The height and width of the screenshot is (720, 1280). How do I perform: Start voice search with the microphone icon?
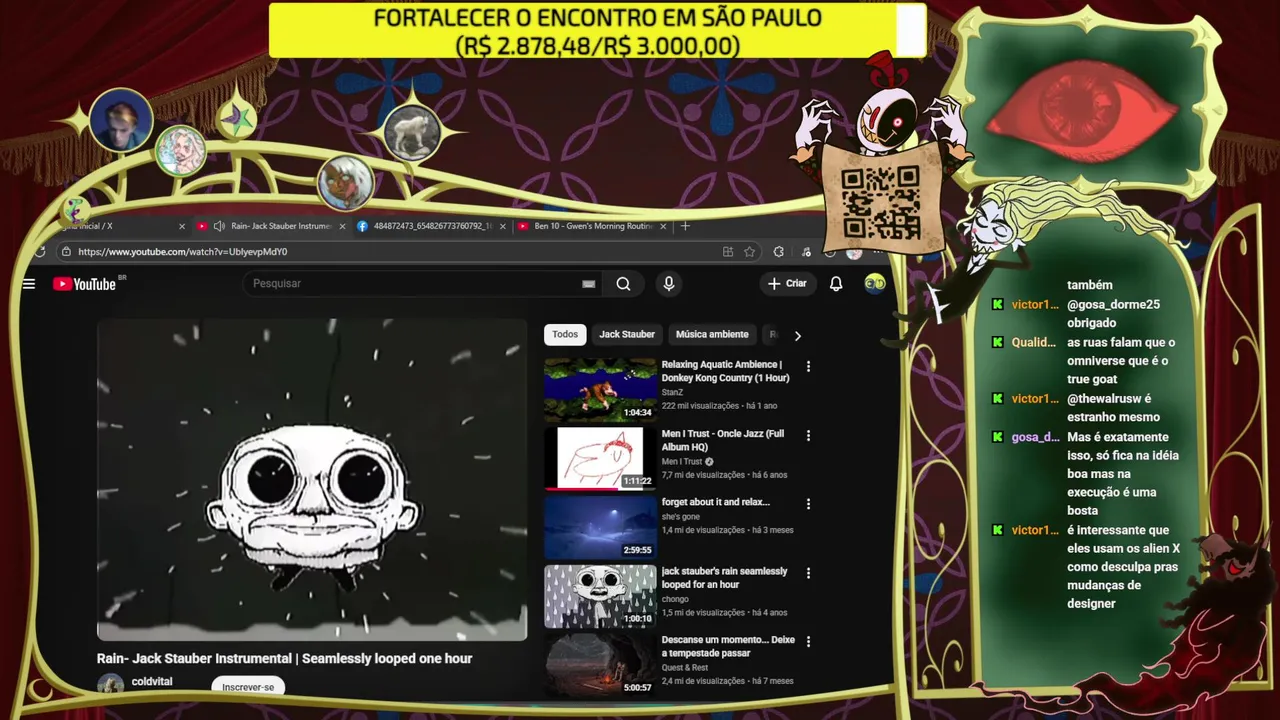click(669, 284)
